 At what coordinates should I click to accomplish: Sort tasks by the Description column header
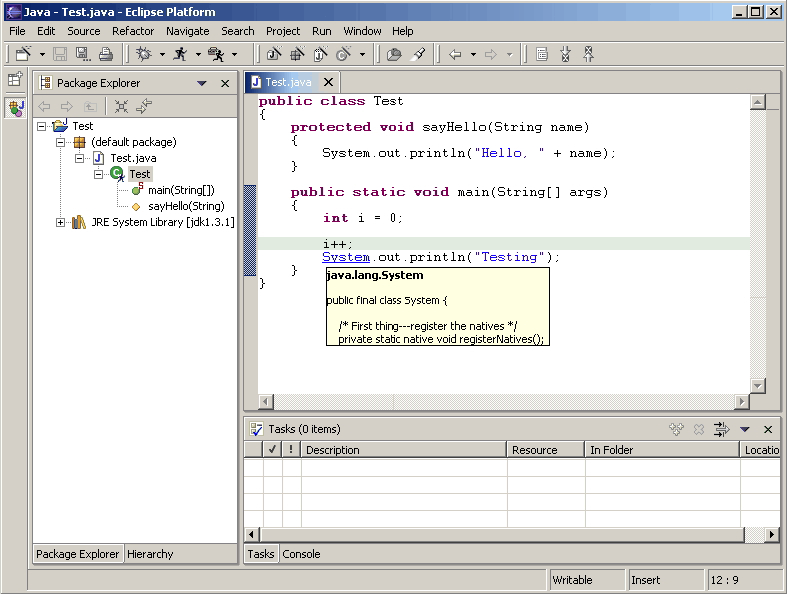404,450
